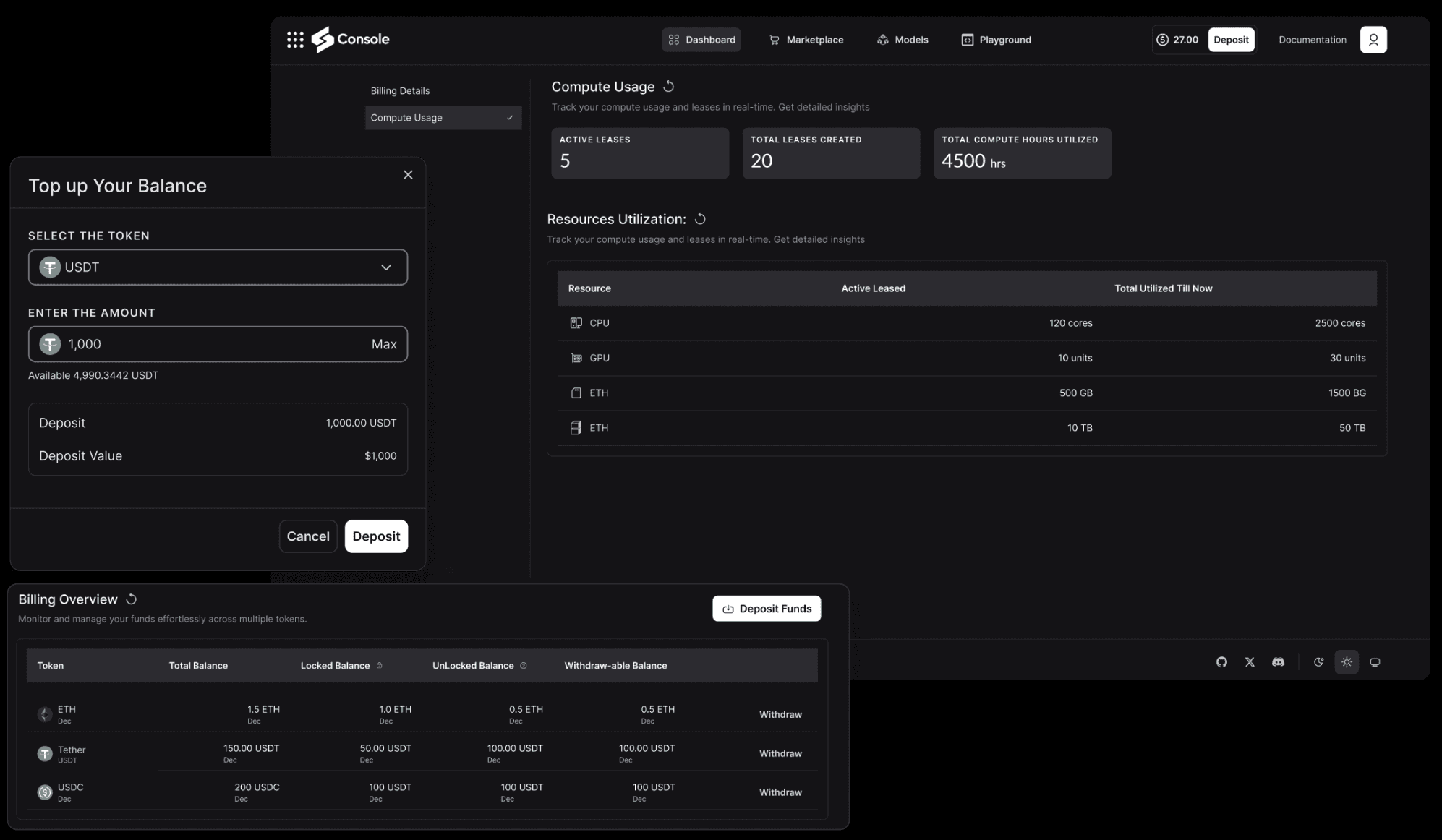Open the user profile avatar
This screenshot has width=1442, height=840.
pyautogui.click(x=1373, y=40)
